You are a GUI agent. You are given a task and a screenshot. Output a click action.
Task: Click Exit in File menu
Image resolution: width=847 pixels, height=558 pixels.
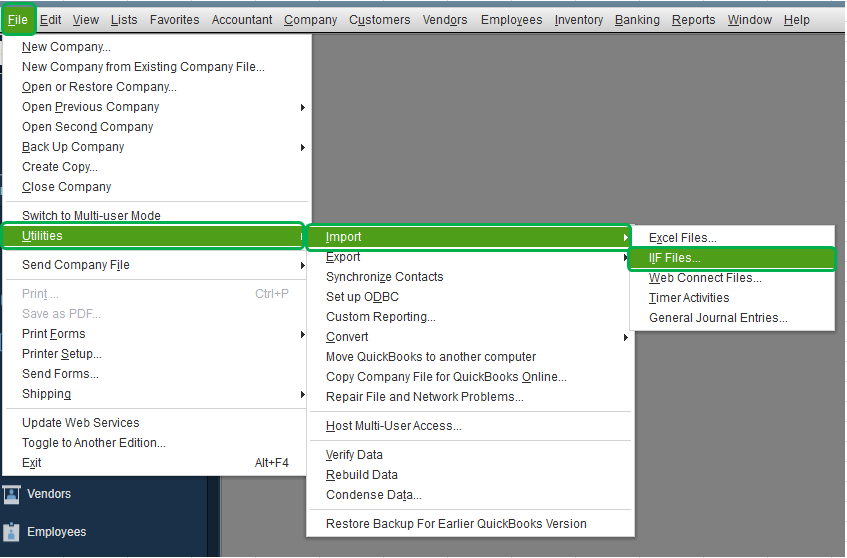click(x=156, y=463)
